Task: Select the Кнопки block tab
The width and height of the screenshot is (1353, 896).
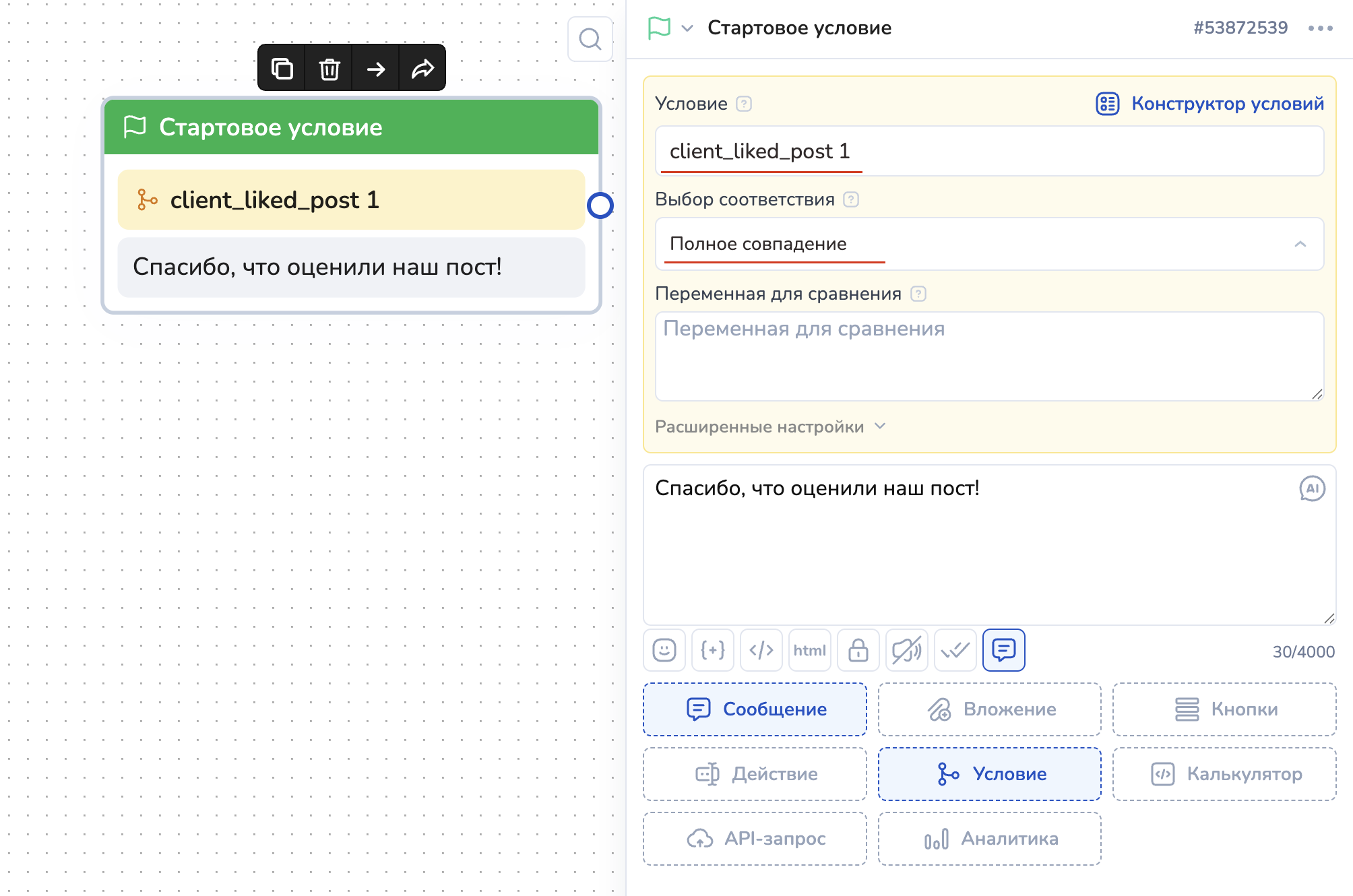Action: point(1224,709)
